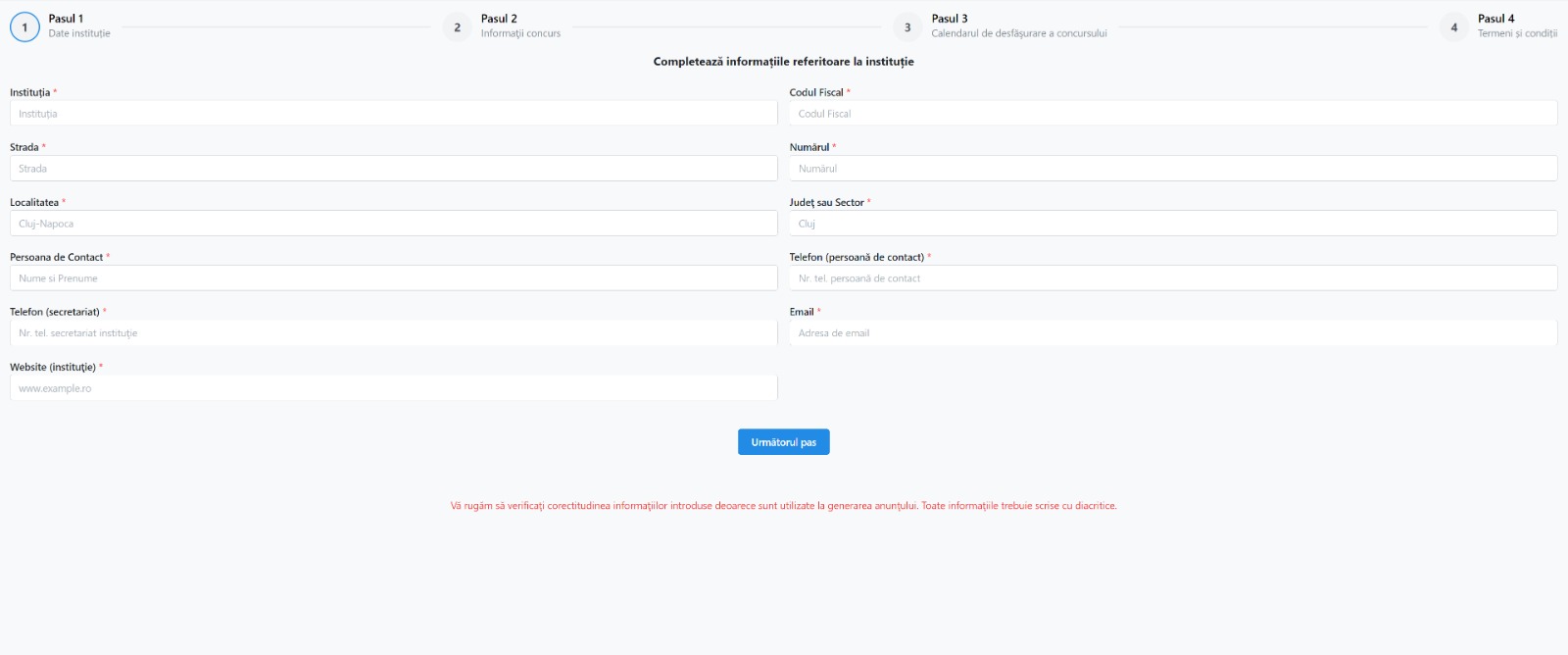1568x655 pixels.
Task: Click the step 3 circle icon
Action: [x=907, y=26]
